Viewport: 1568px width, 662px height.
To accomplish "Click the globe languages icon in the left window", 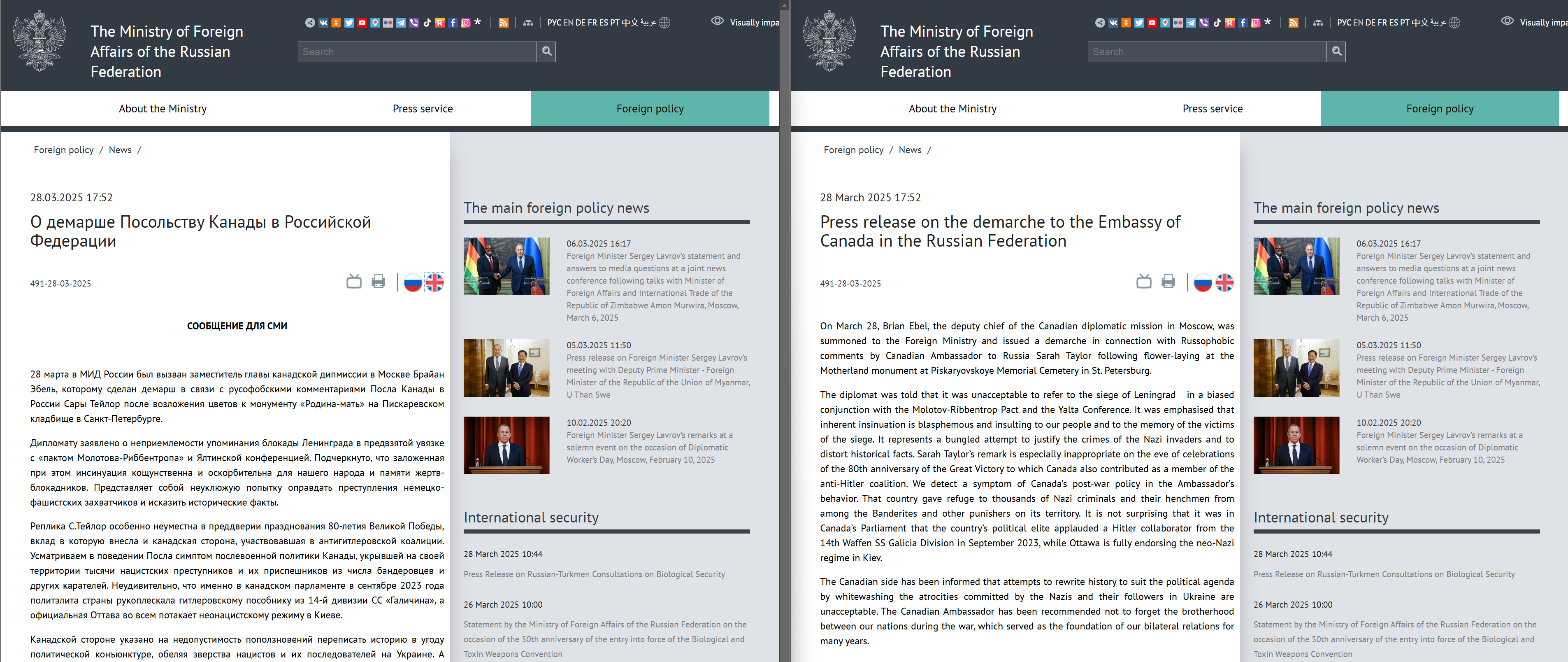I will tap(665, 23).
